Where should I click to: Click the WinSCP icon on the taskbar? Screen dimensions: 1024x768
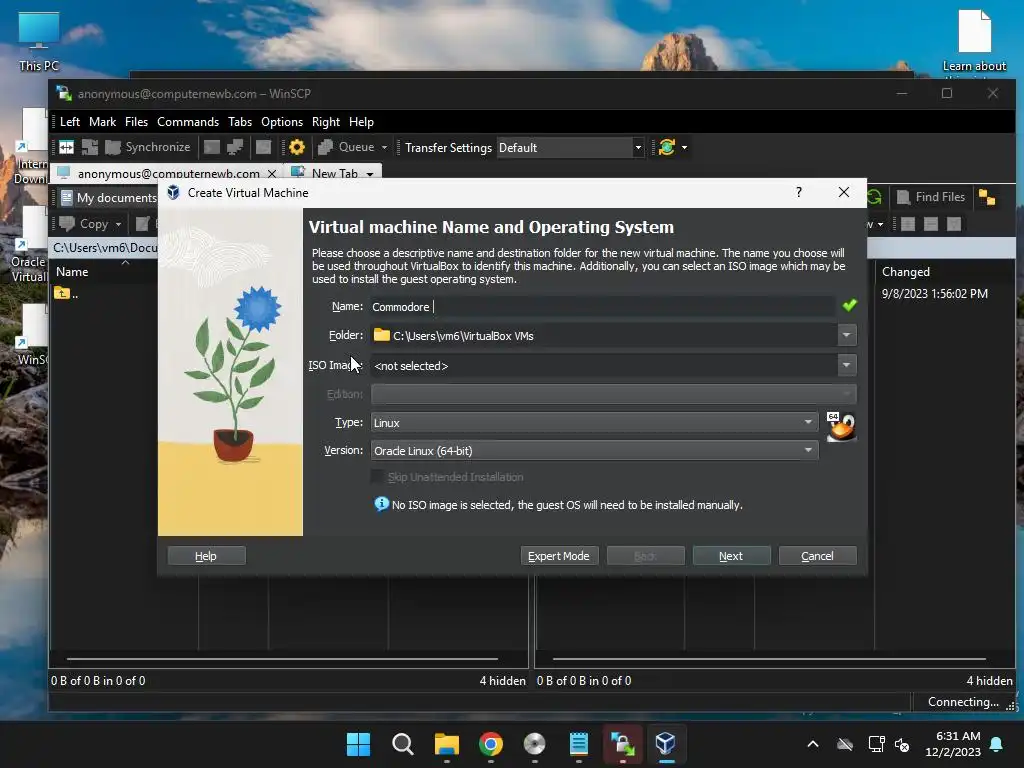click(x=622, y=744)
